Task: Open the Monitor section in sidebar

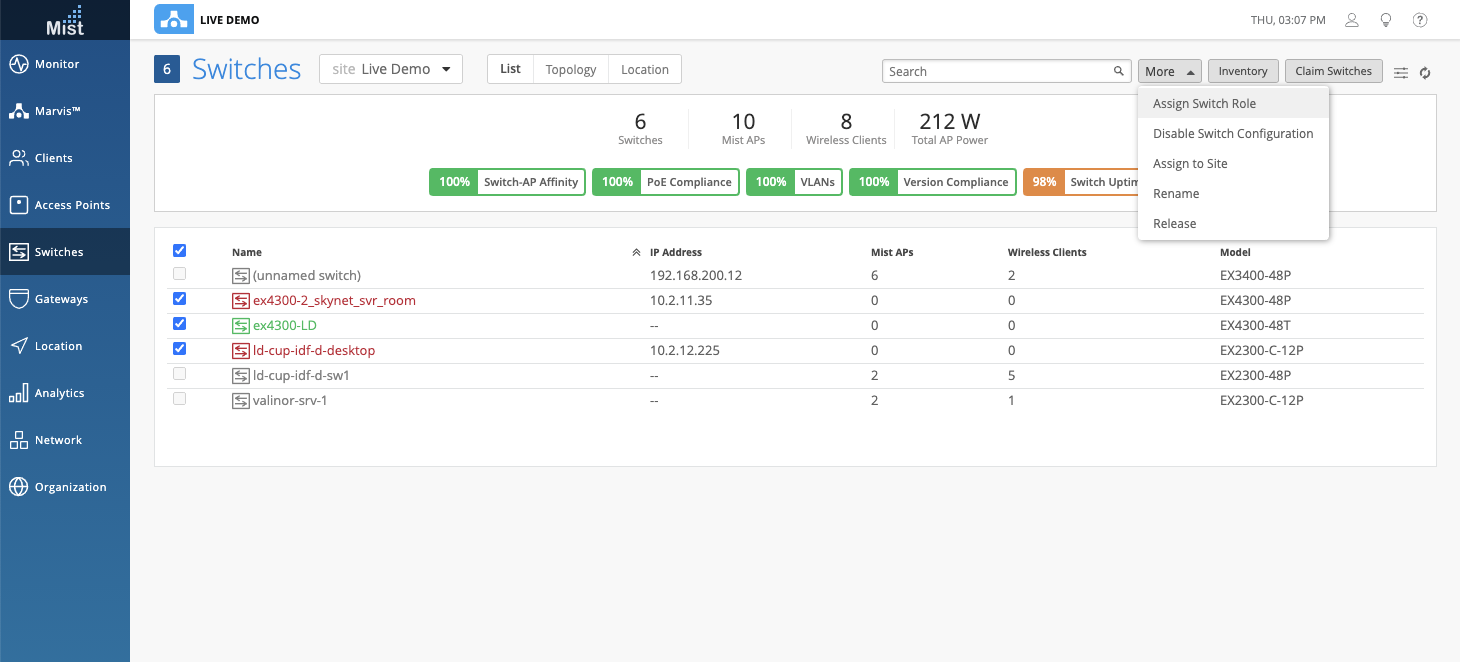Action: tap(57, 64)
